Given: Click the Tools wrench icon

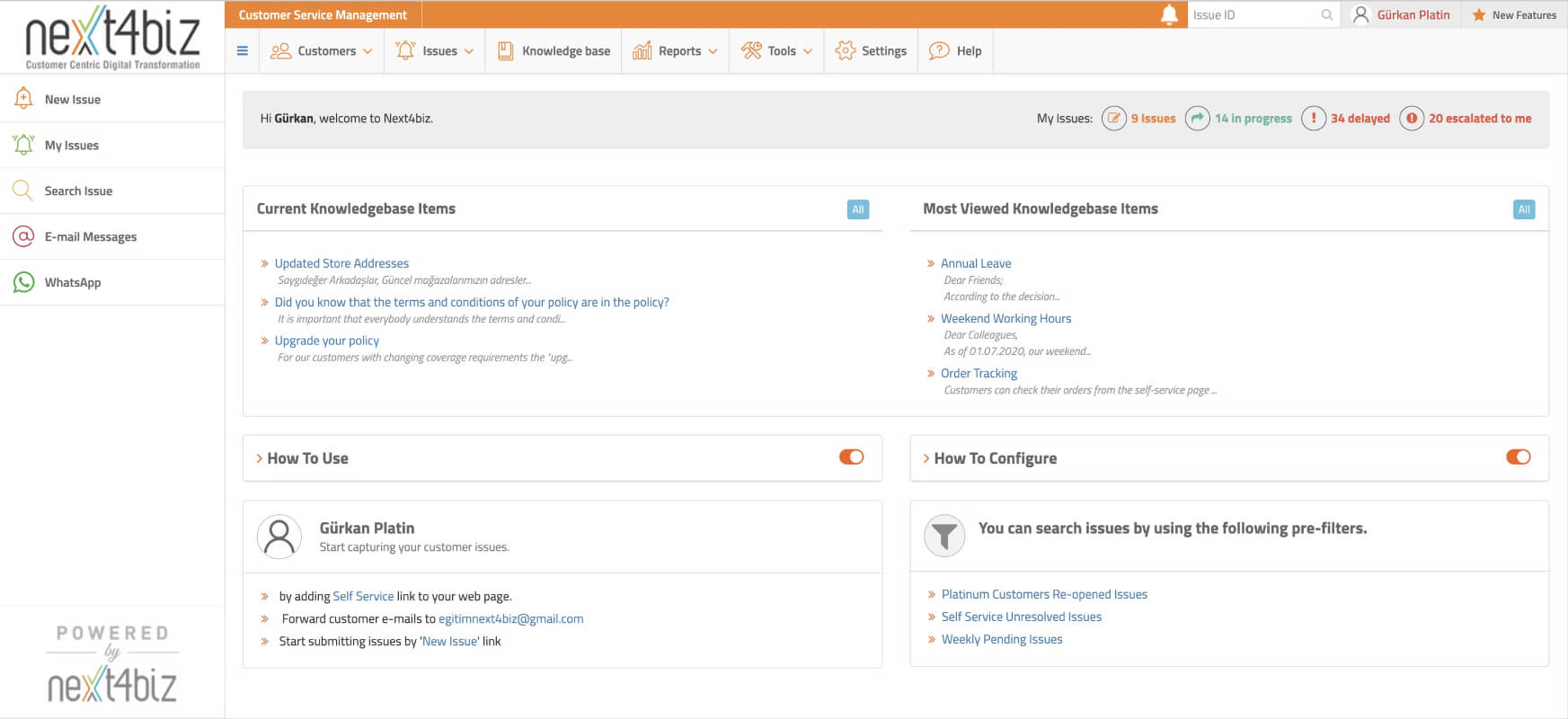Looking at the screenshot, I should tap(751, 51).
